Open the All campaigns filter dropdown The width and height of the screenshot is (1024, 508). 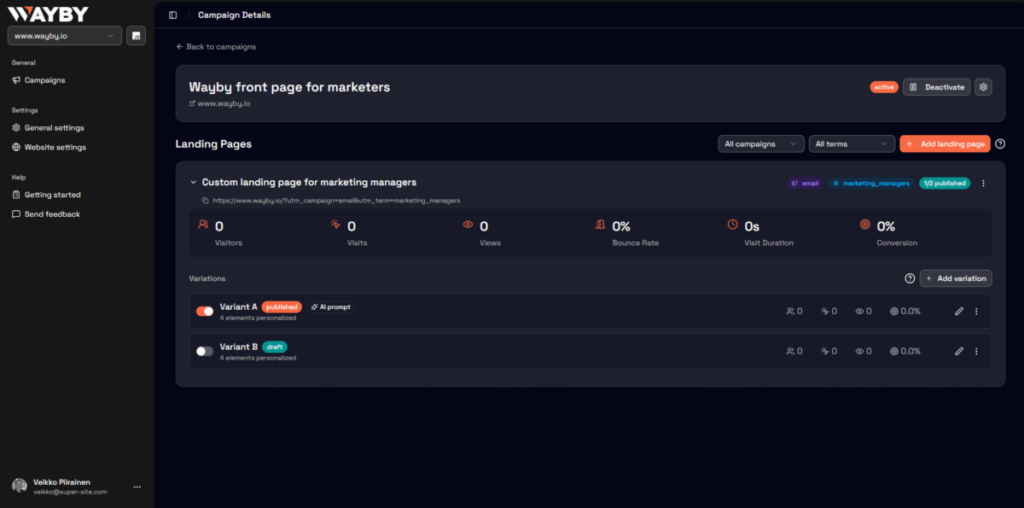click(761, 144)
